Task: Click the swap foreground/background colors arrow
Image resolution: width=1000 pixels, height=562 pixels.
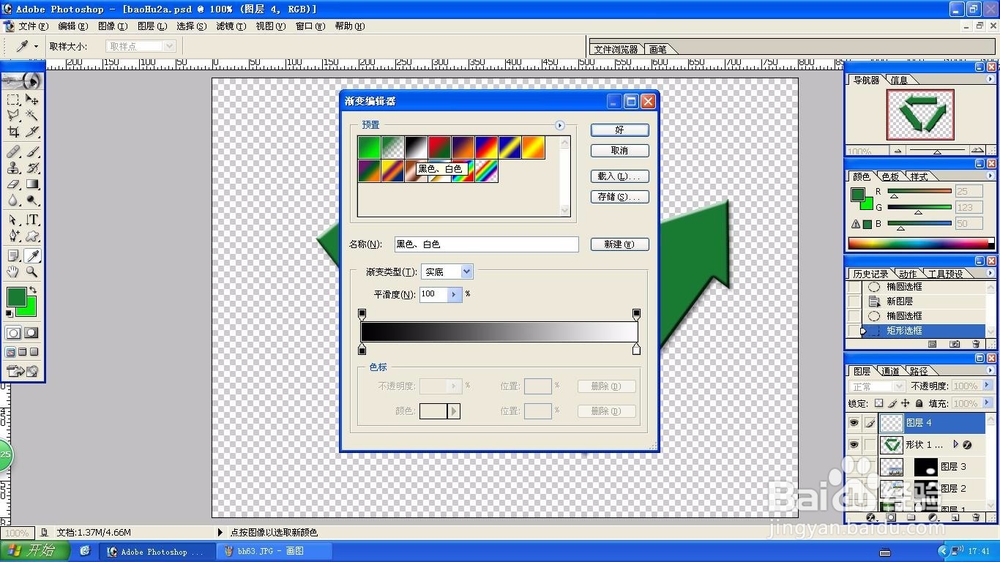Action: point(33,290)
